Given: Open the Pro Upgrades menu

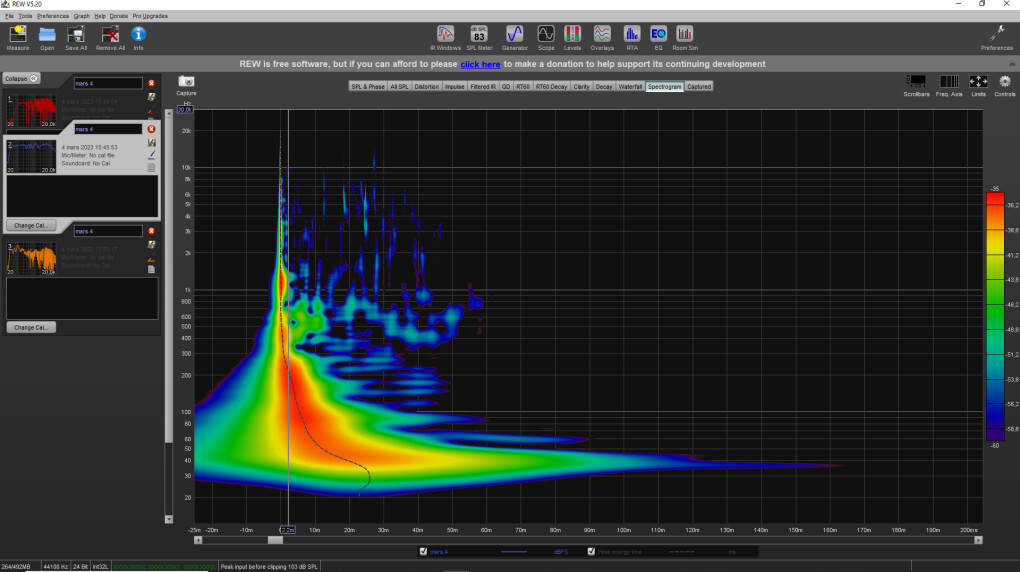Looking at the screenshot, I should tap(150, 16).
